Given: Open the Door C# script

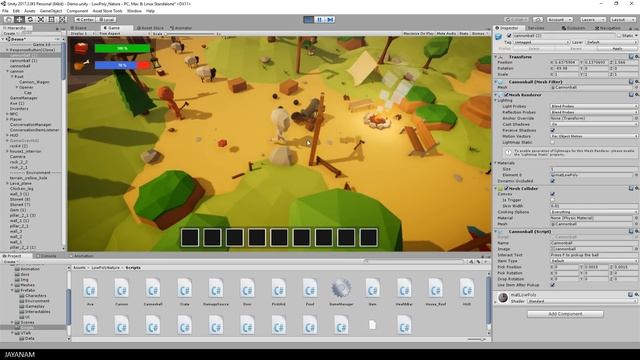Looking at the screenshot, I should [x=247, y=289].
